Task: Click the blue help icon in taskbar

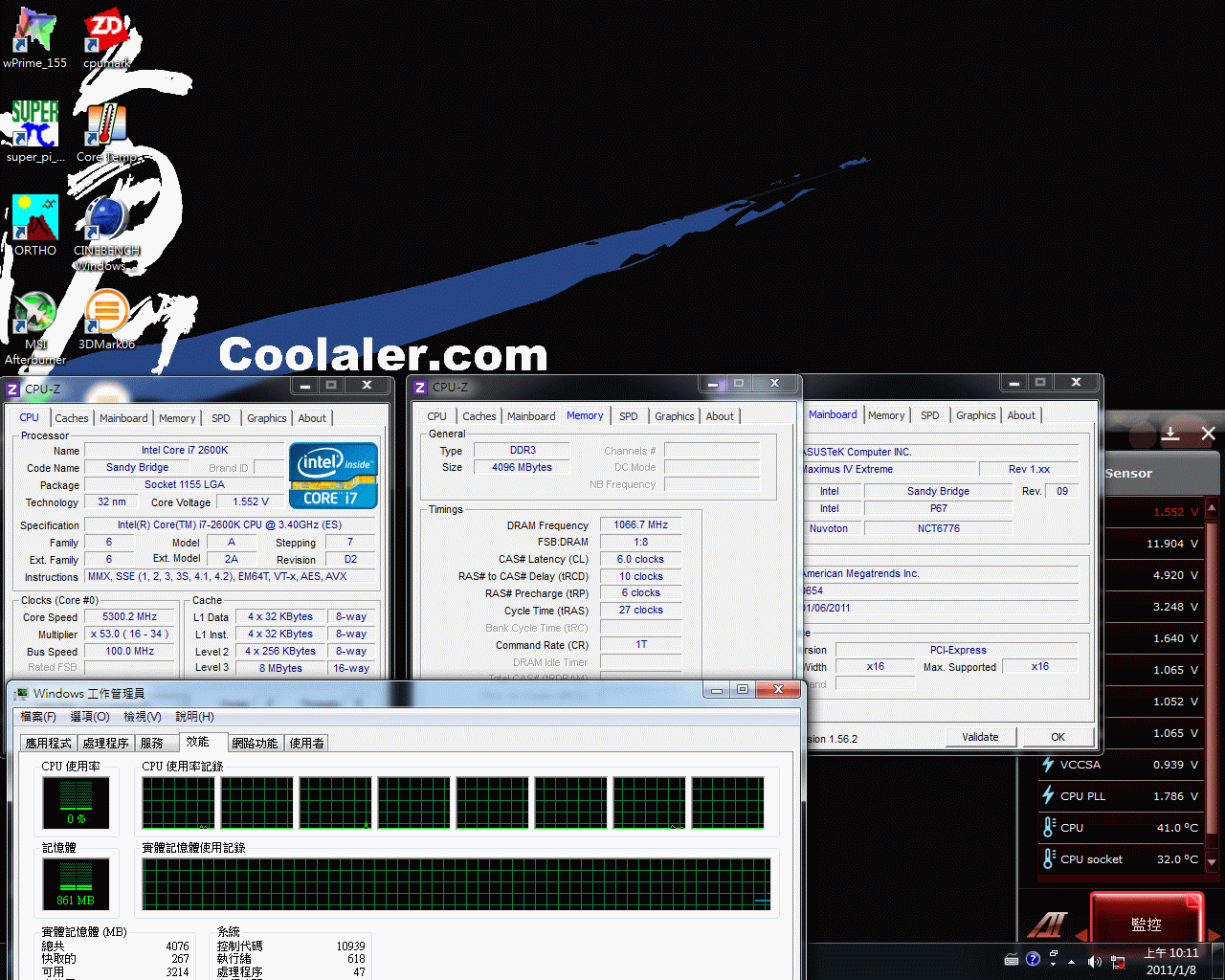Action: (1033, 959)
